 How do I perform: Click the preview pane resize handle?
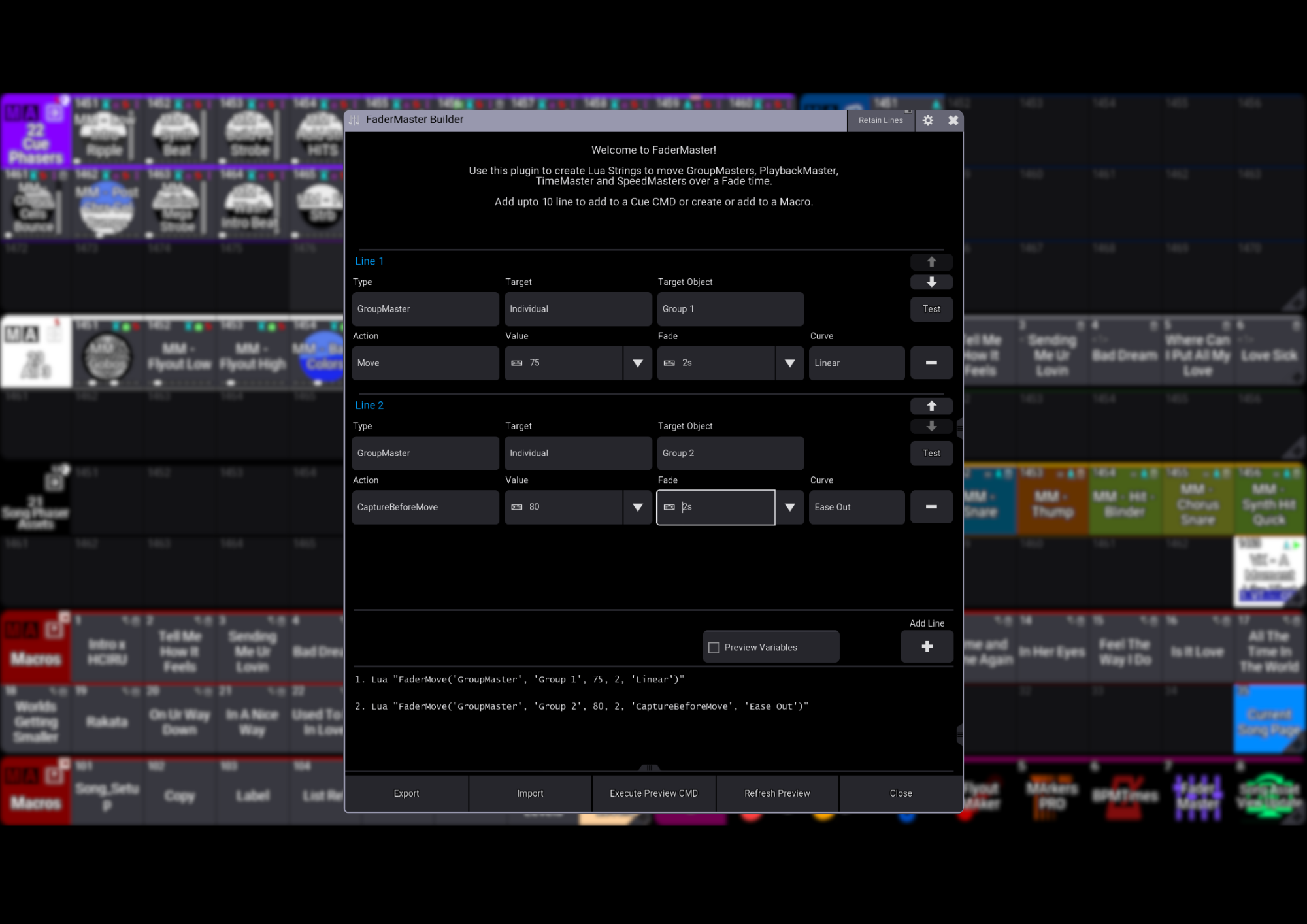tap(649, 768)
